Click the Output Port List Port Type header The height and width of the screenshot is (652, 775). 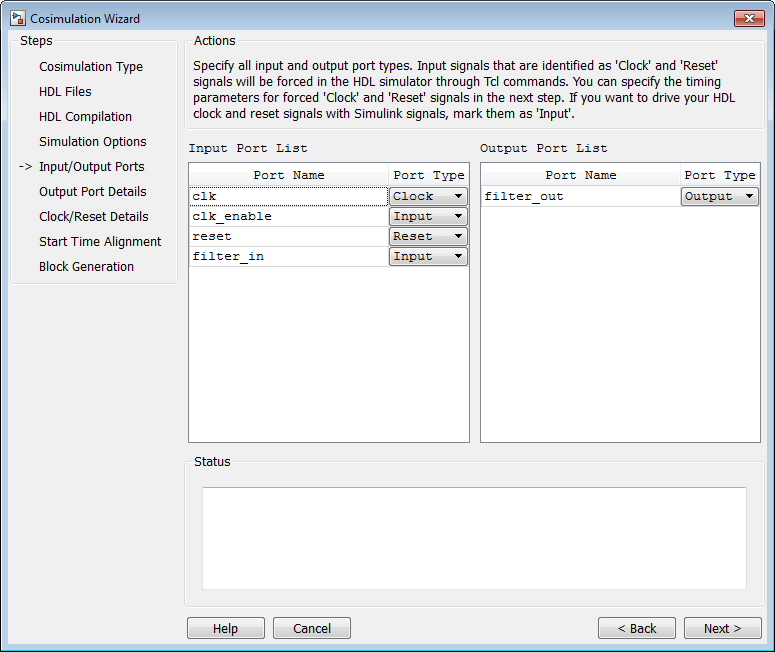click(720, 175)
